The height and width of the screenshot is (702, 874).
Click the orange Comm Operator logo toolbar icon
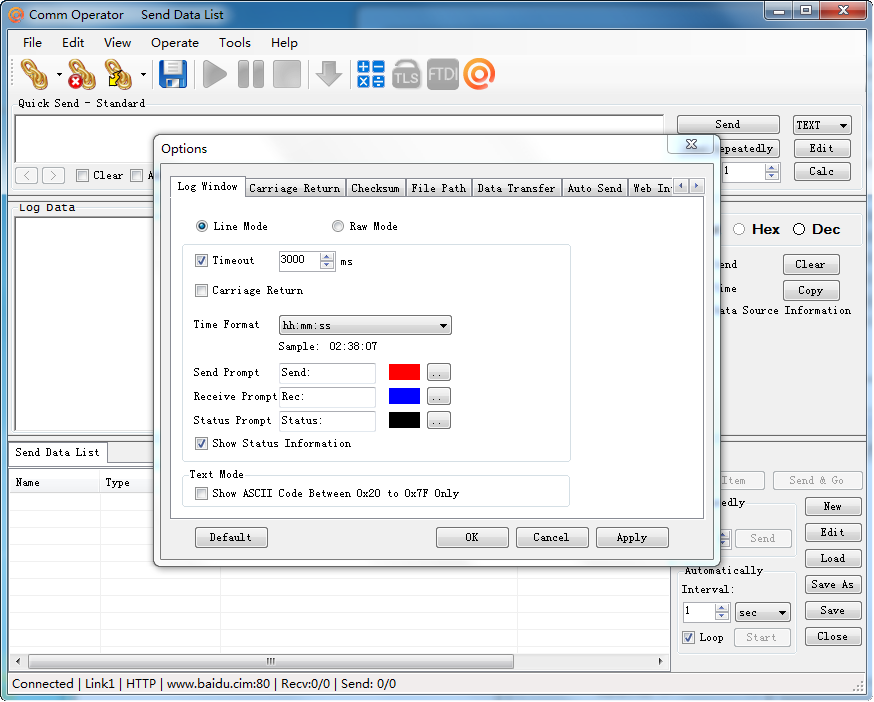479,74
